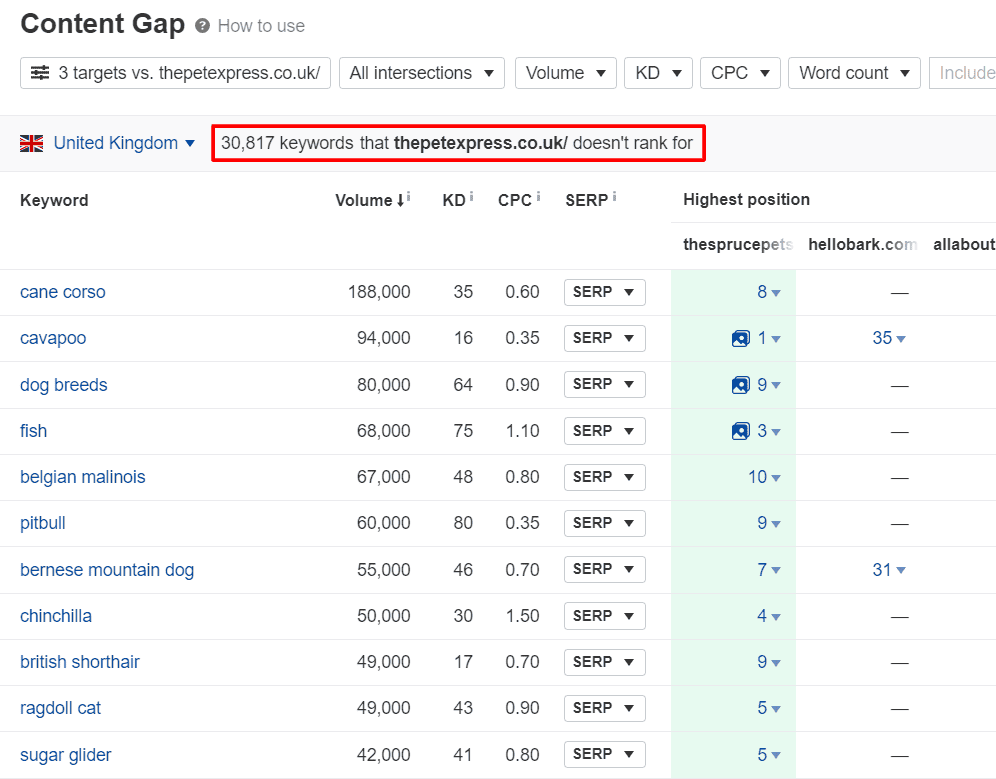
Task: Click the SERP column info icon
Action: pos(614,197)
